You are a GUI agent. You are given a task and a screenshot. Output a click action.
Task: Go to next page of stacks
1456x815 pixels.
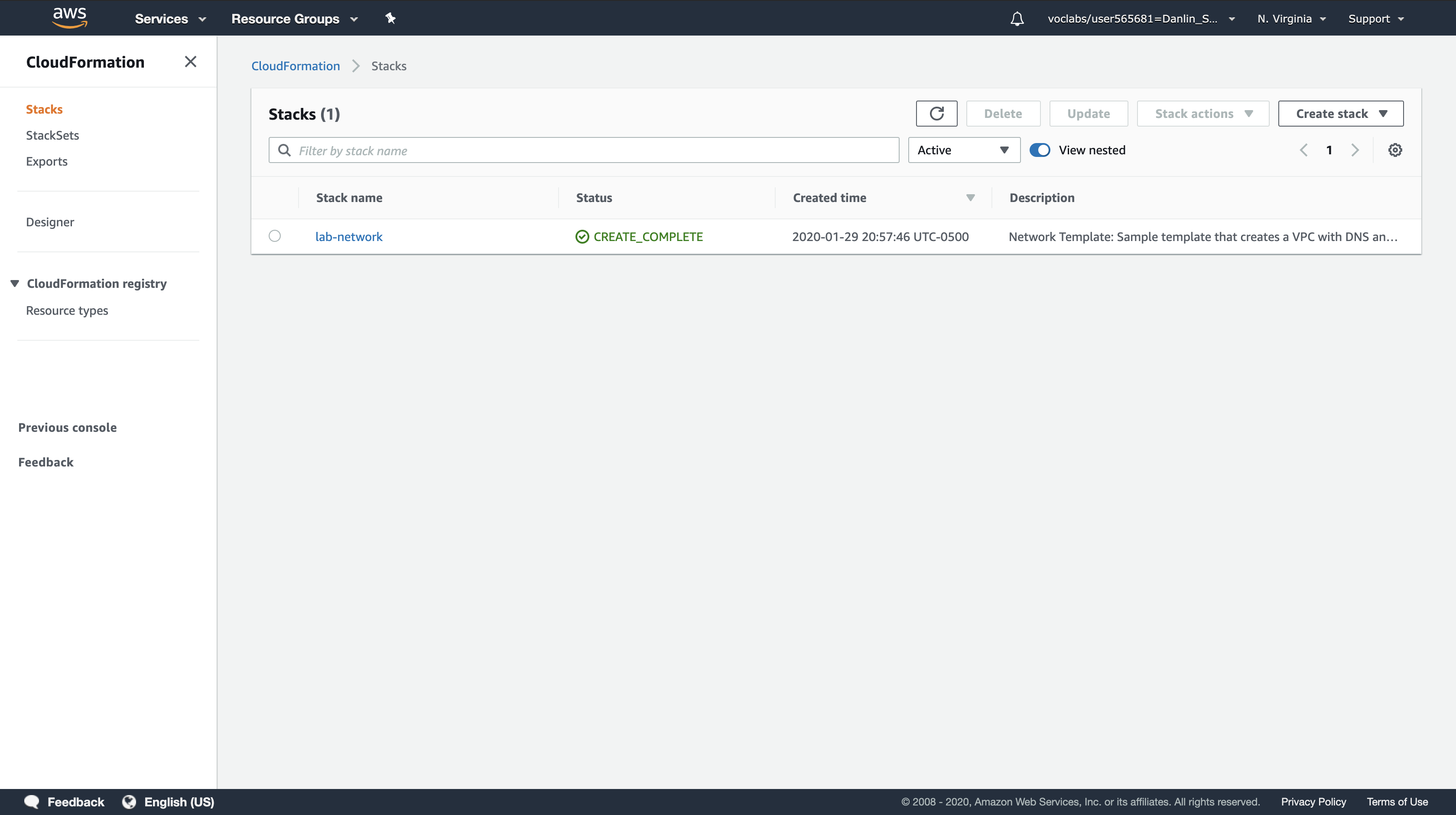point(1355,150)
